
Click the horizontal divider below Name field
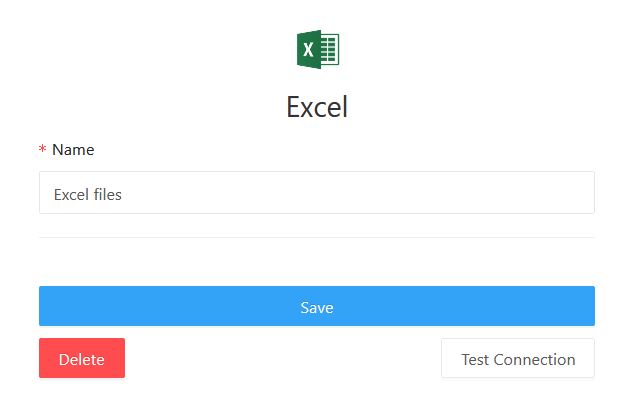(317, 237)
